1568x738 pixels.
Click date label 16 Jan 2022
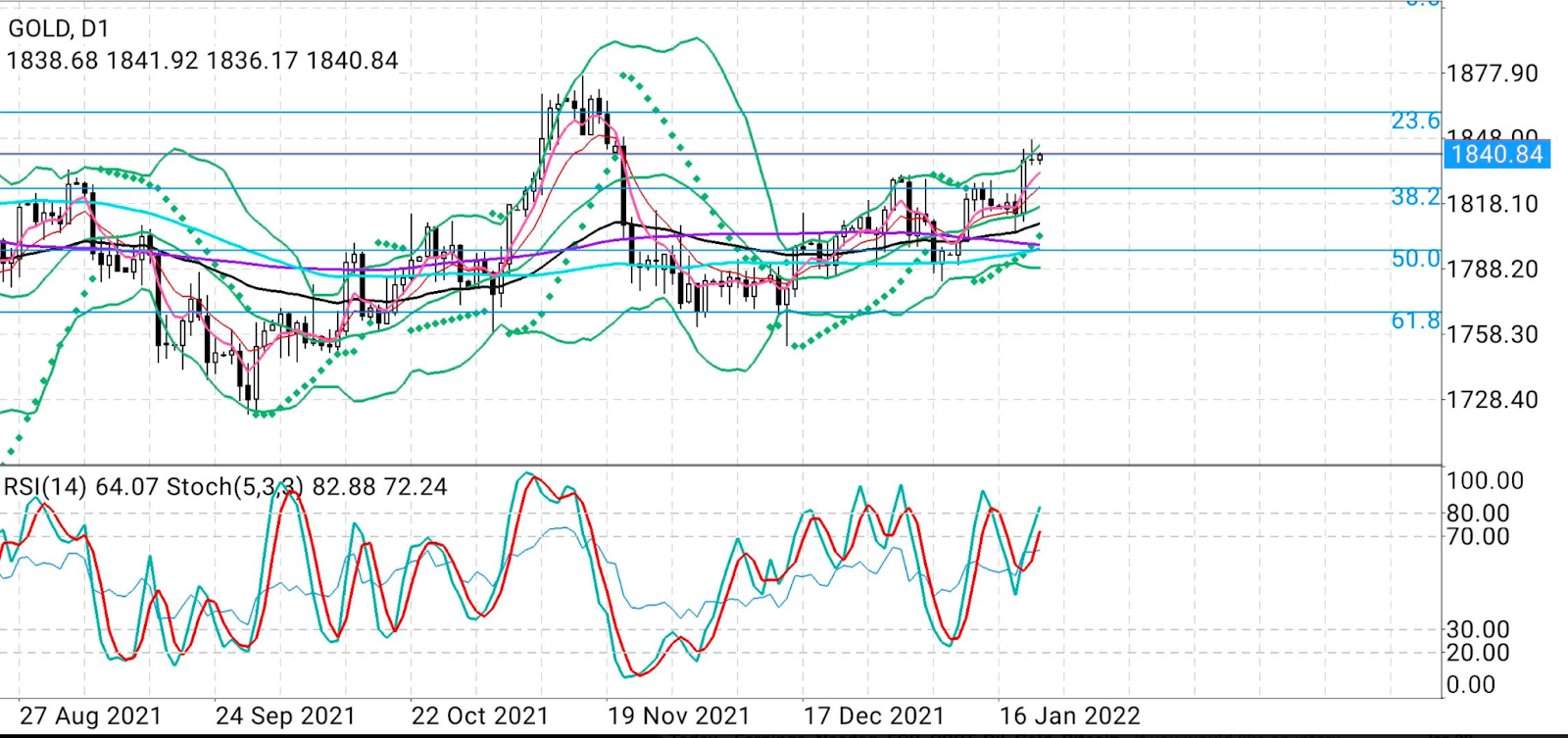(x=1070, y=716)
